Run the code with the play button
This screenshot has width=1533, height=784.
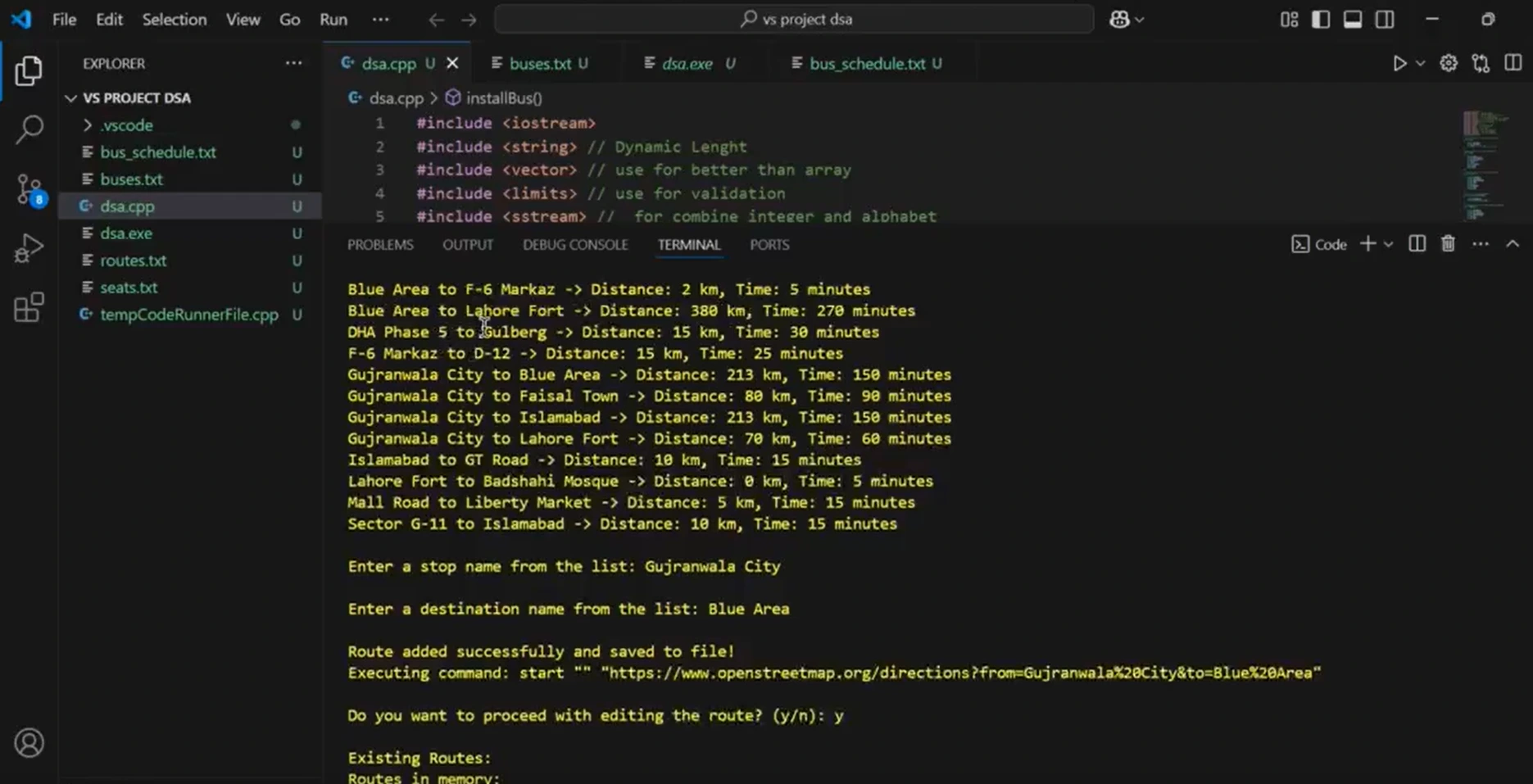pyautogui.click(x=1399, y=63)
